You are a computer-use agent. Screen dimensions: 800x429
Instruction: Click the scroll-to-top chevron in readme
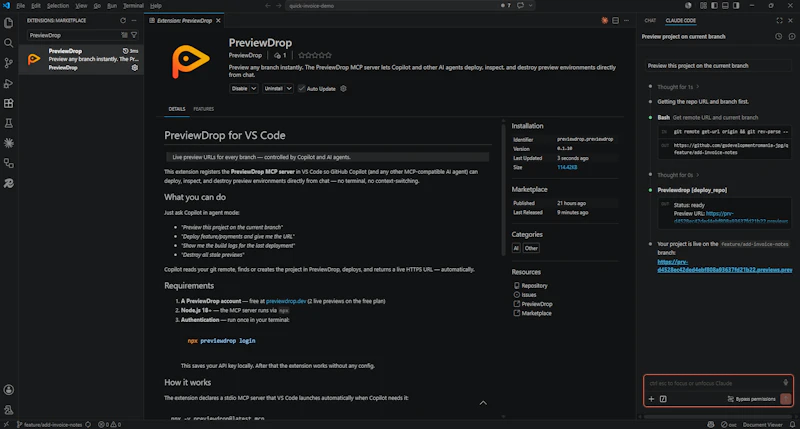[483, 403]
